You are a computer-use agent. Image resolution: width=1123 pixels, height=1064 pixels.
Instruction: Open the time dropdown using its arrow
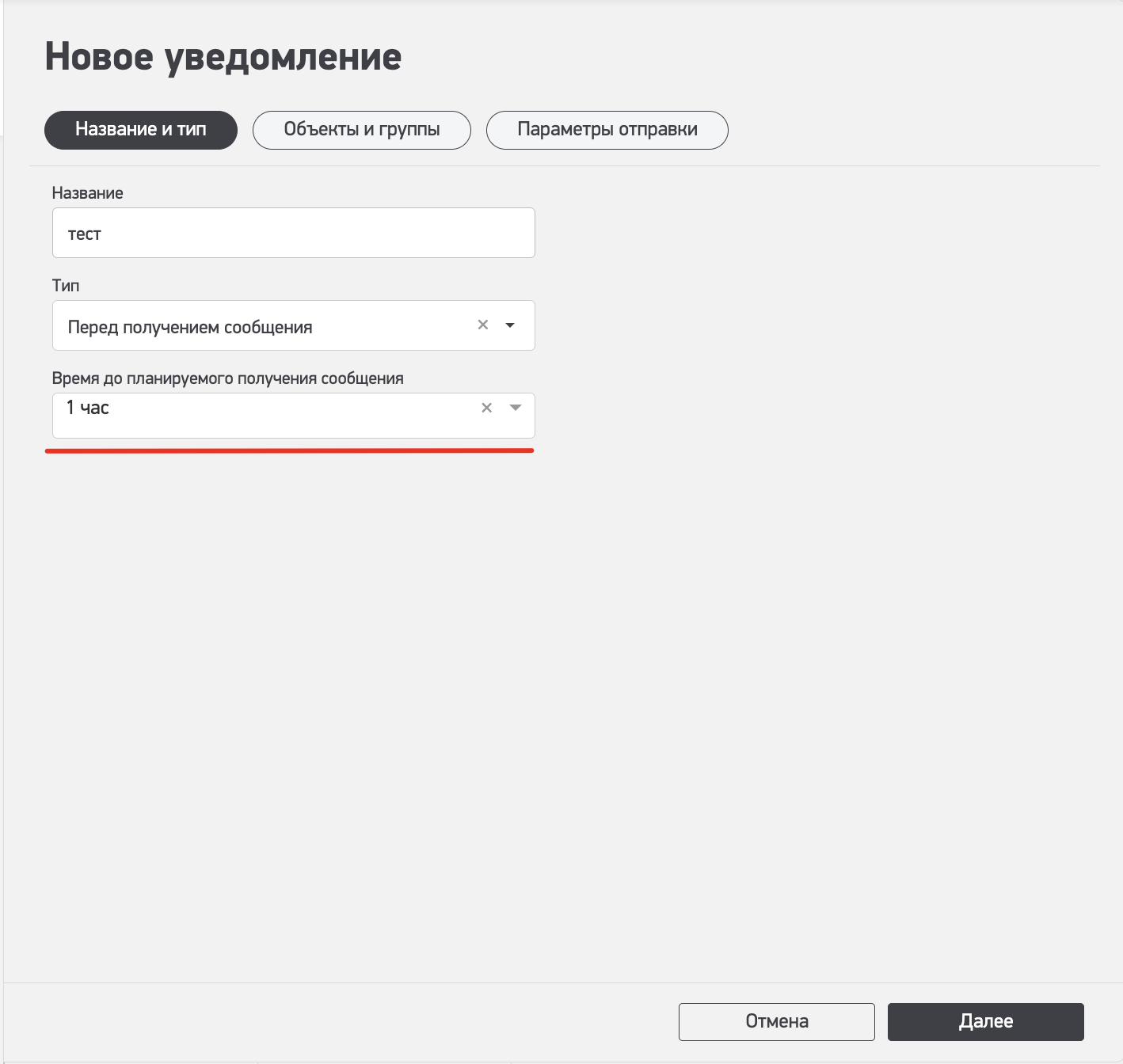(516, 408)
